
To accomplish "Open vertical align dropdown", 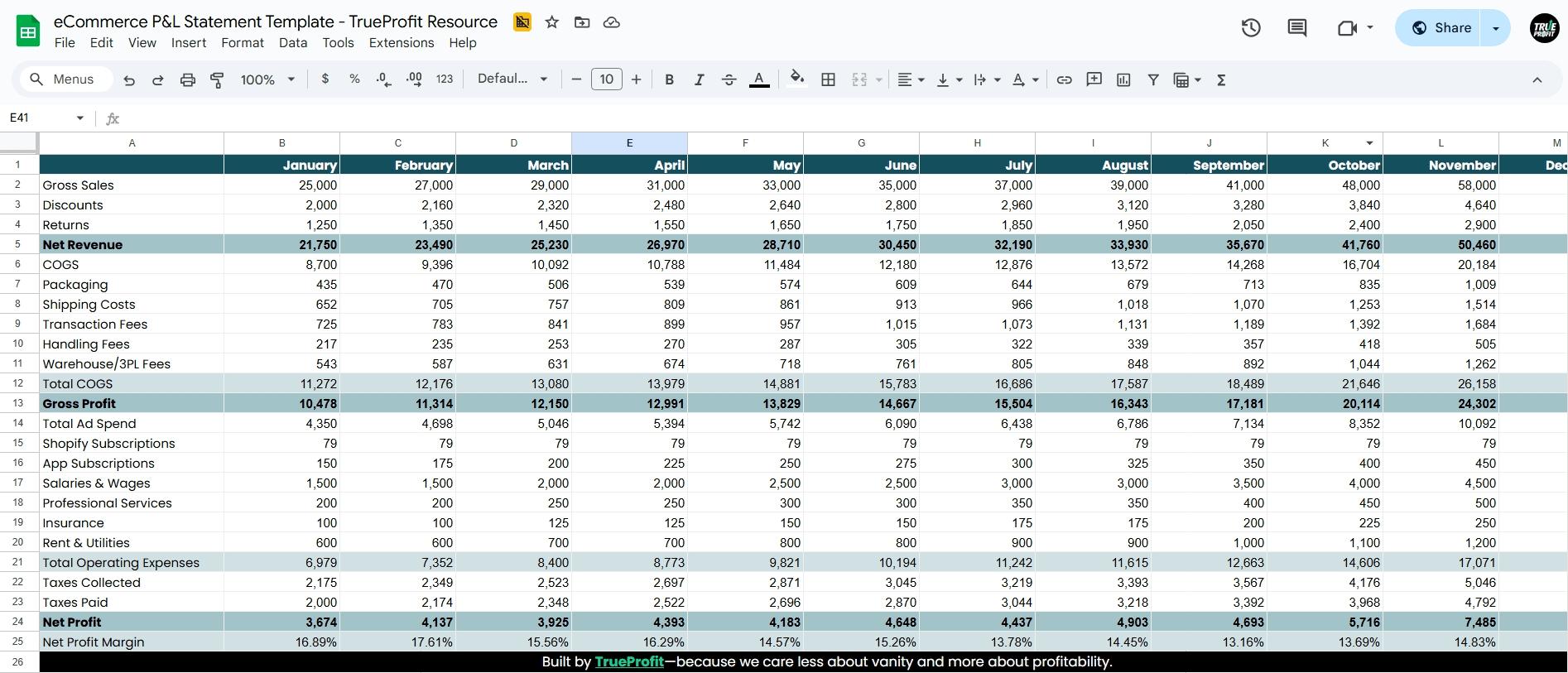I will 949,80.
